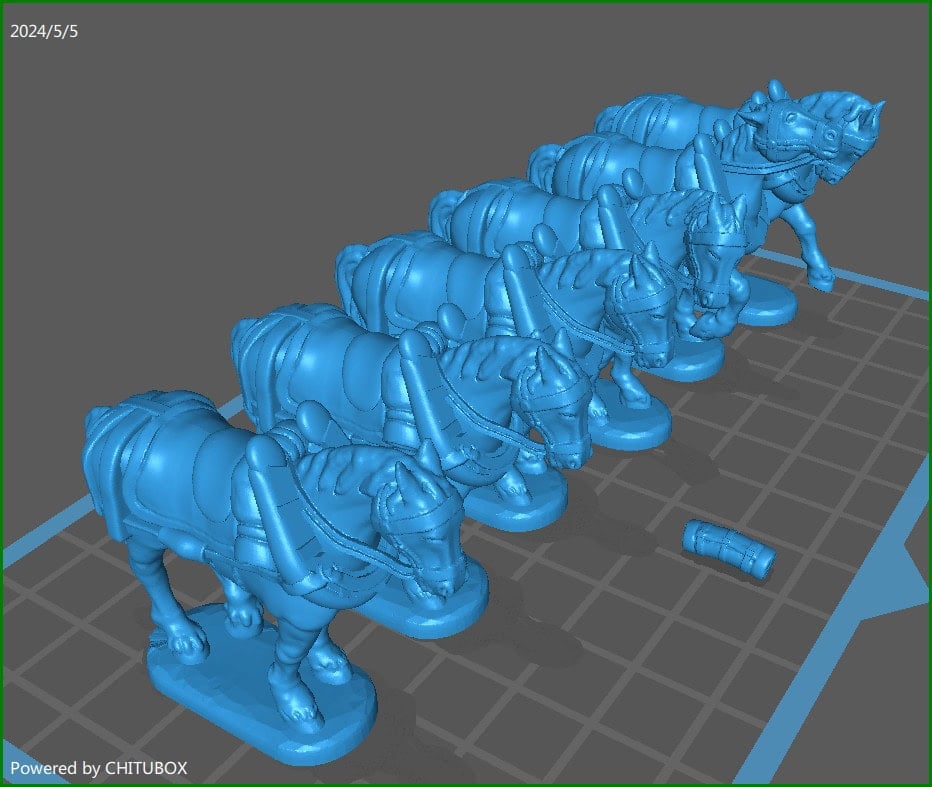Click the "Powered by CHITUBOX" text
The width and height of the screenshot is (932, 787).
pos(99,768)
